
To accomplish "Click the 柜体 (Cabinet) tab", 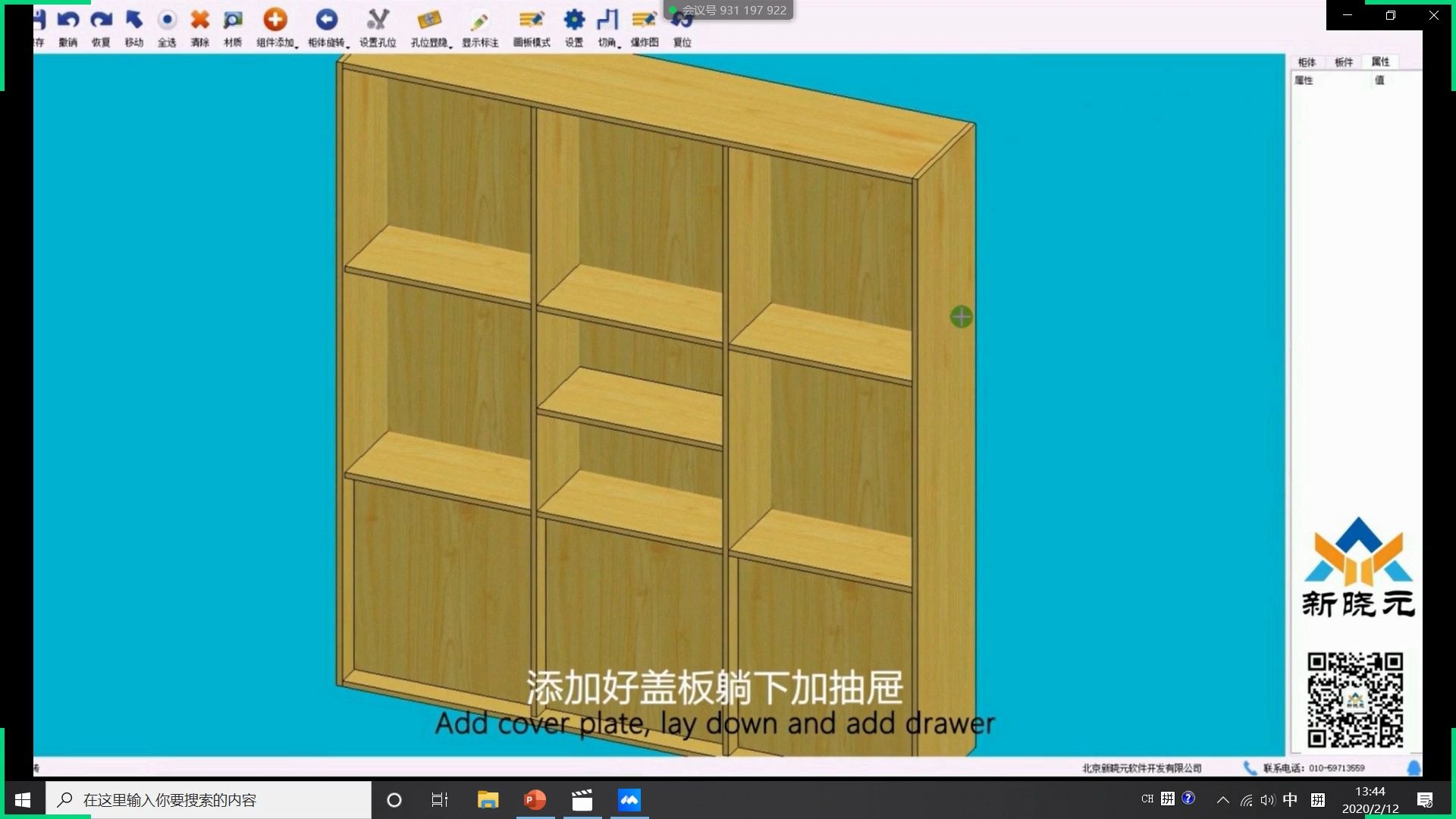I will (x=1305, y=62).
